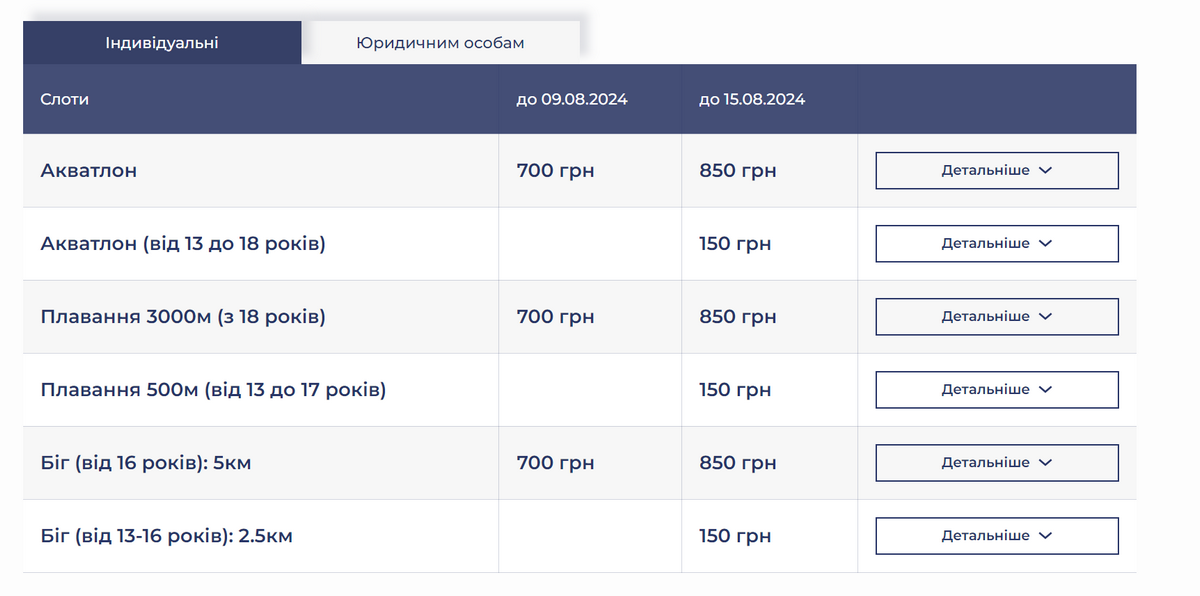1200x596 pixels.
Task: Click the chevron for Біг 5км details
Action: [x=1046, y=463]
